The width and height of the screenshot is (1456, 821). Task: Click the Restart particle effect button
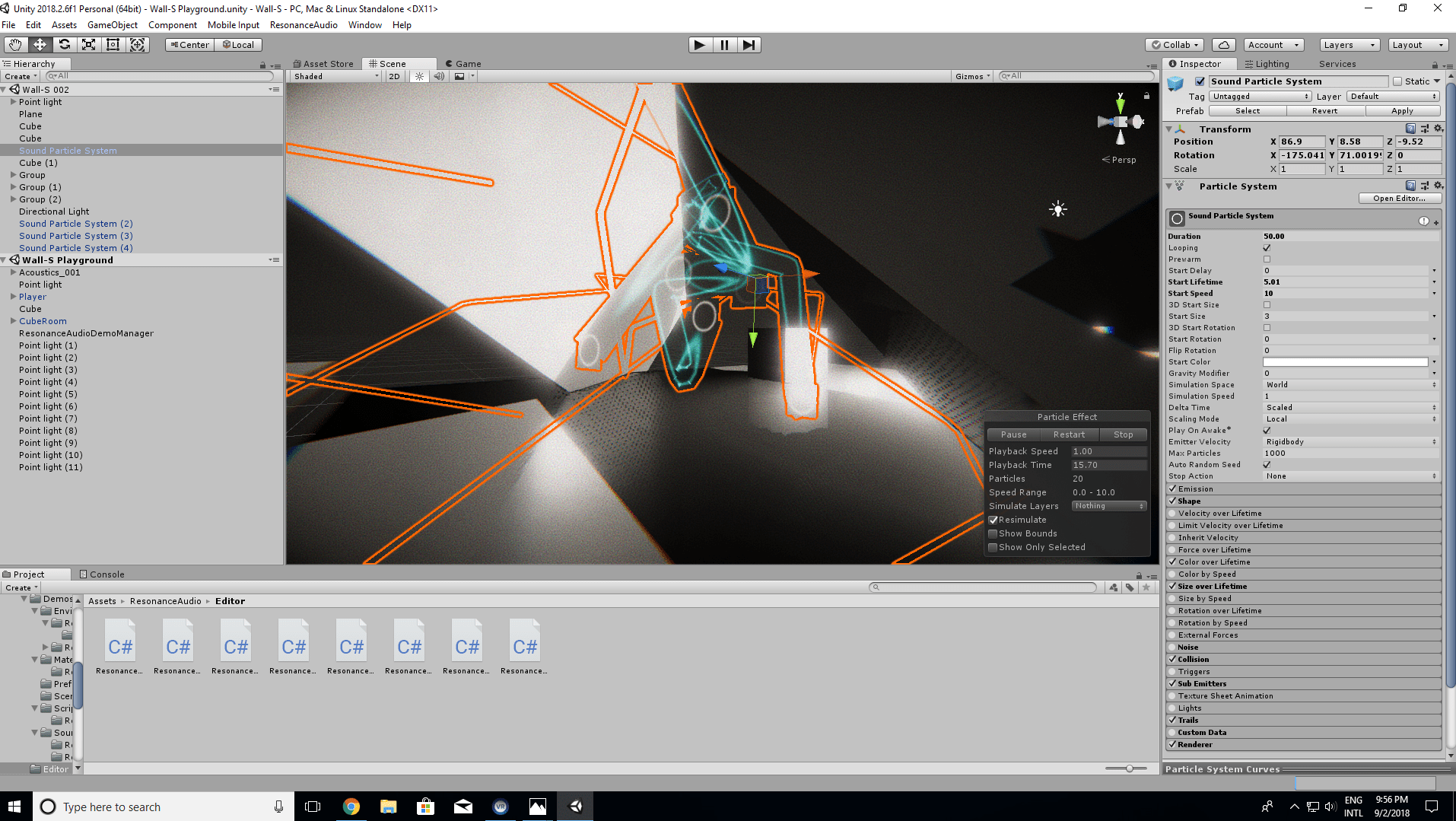pyautogui.click(x=1069, y=434)
